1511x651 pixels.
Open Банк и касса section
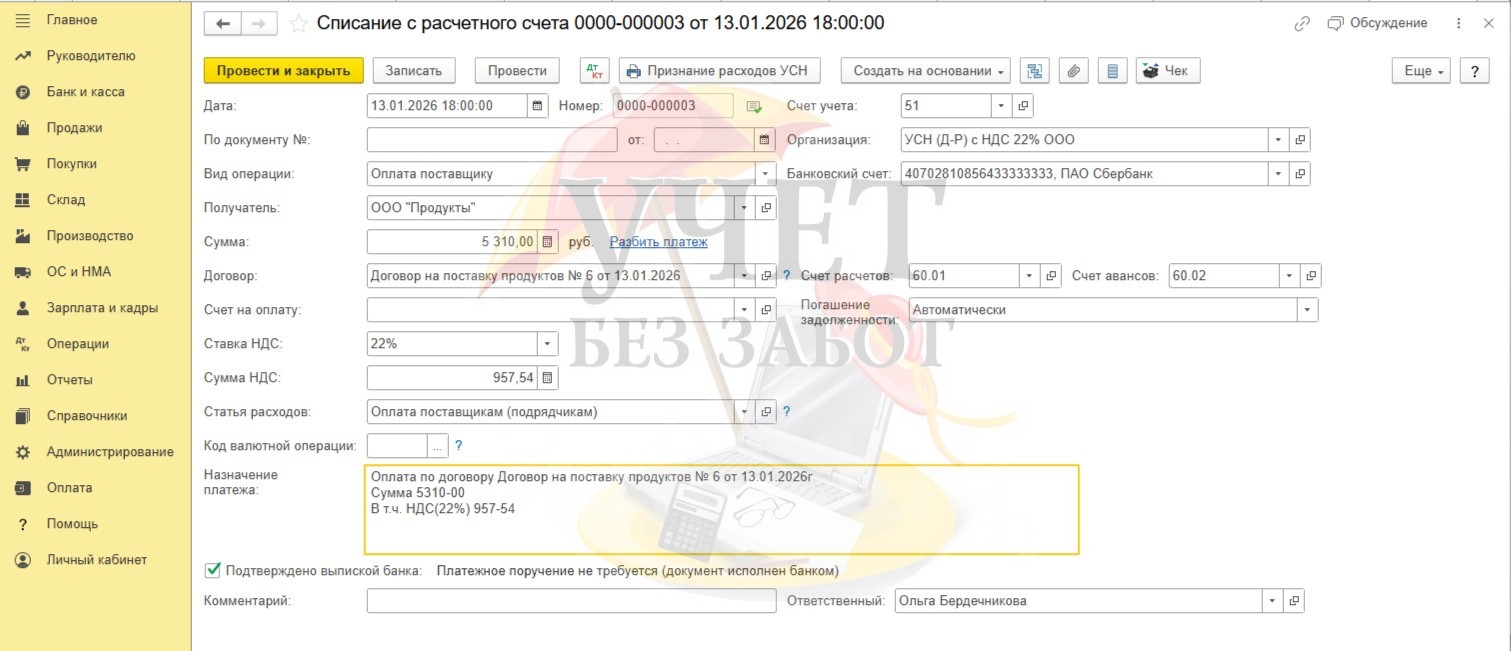[85, 92]
